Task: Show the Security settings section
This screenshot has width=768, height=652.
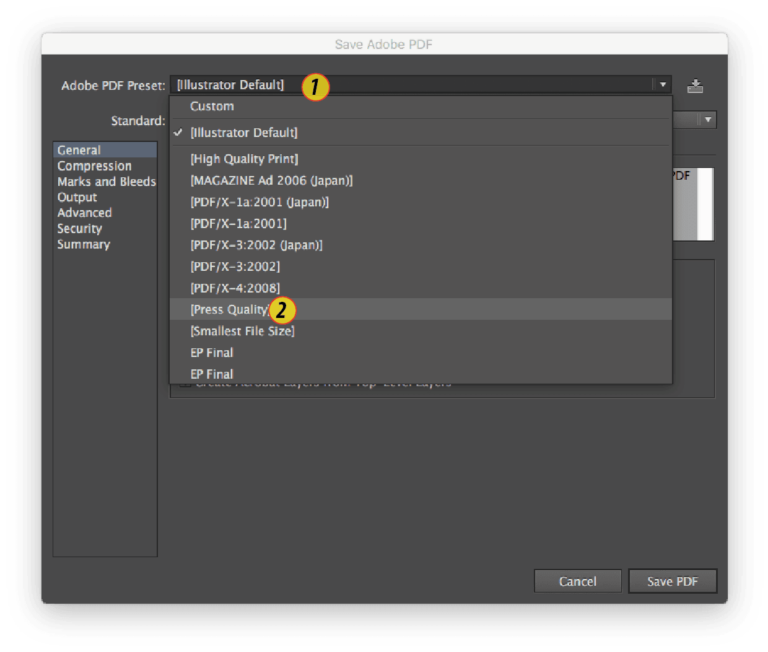Action: point(80,229)
